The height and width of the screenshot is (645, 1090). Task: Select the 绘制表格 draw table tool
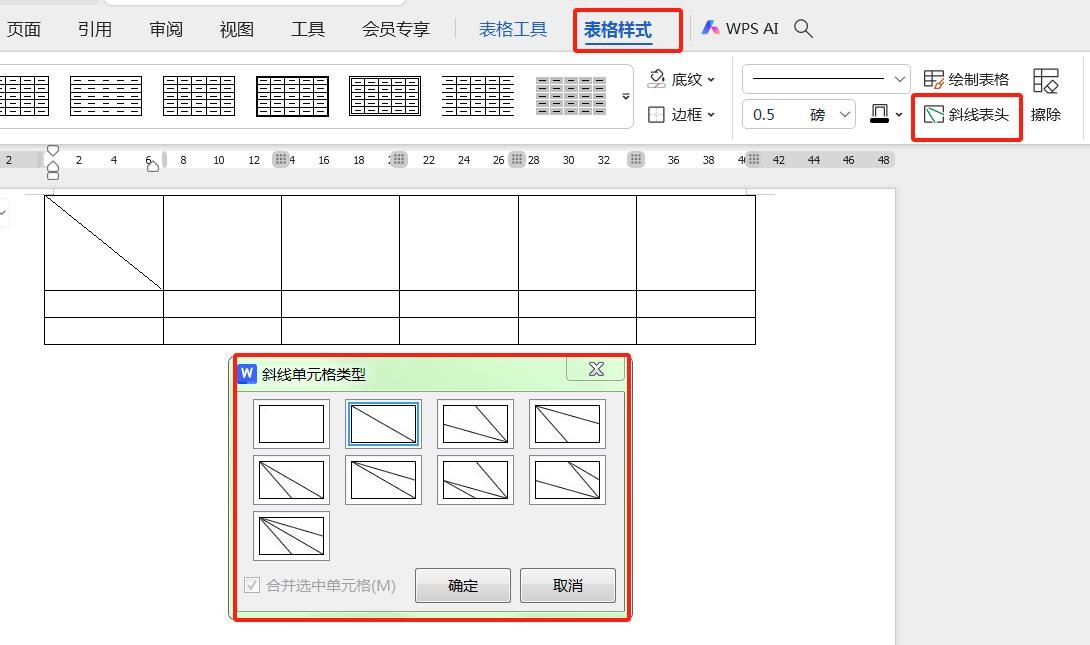click(966, 79)
